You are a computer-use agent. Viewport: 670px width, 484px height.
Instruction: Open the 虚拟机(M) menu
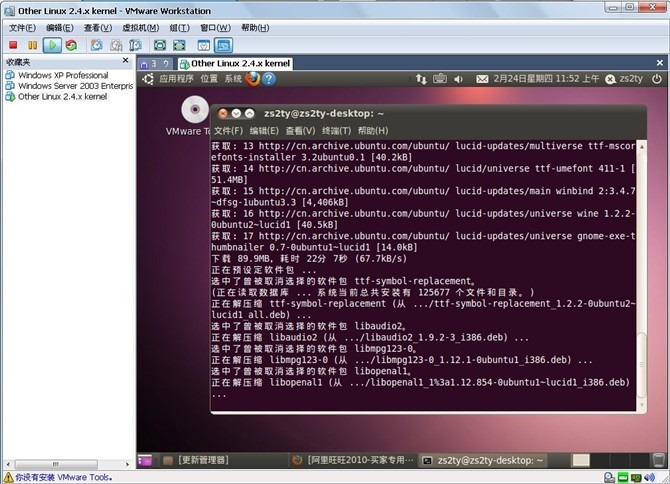click(141, 28)
